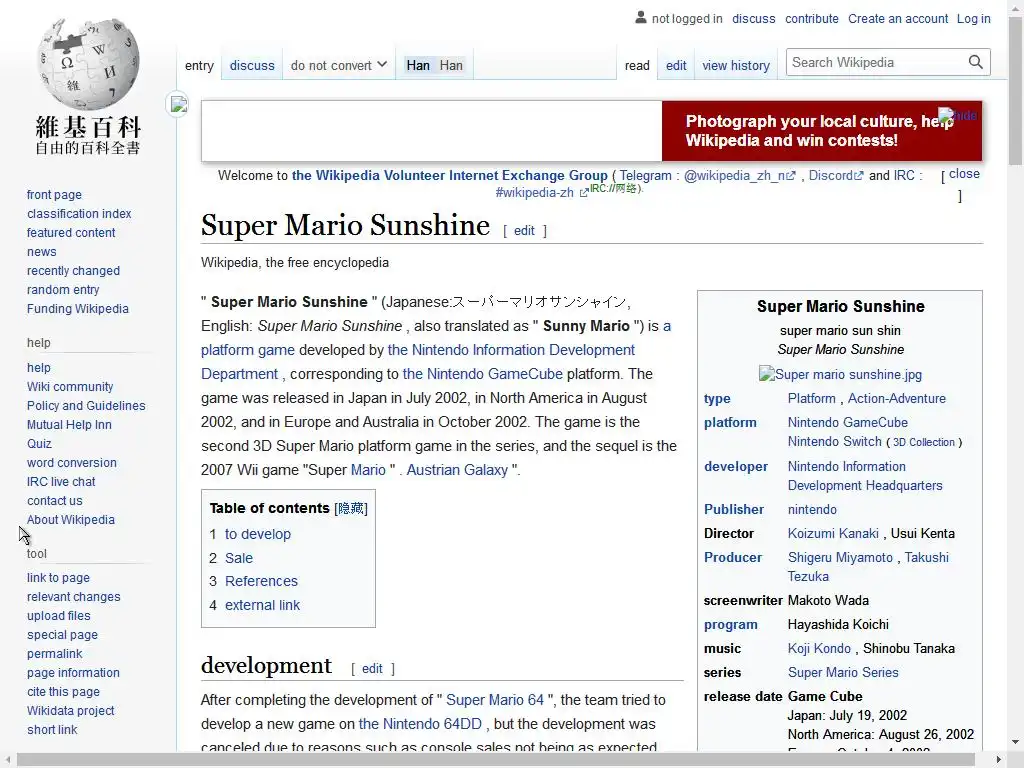
Task: Open About Wikipedia link
Action: point(71,520)
